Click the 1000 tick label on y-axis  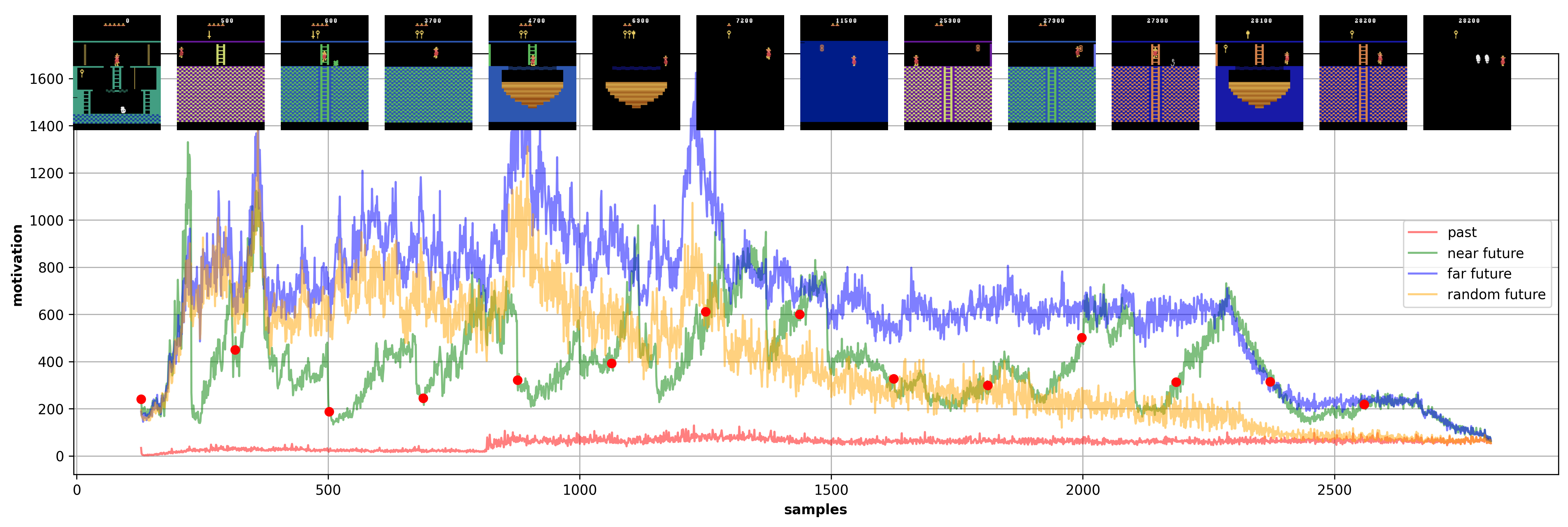[x=46, y=221]
